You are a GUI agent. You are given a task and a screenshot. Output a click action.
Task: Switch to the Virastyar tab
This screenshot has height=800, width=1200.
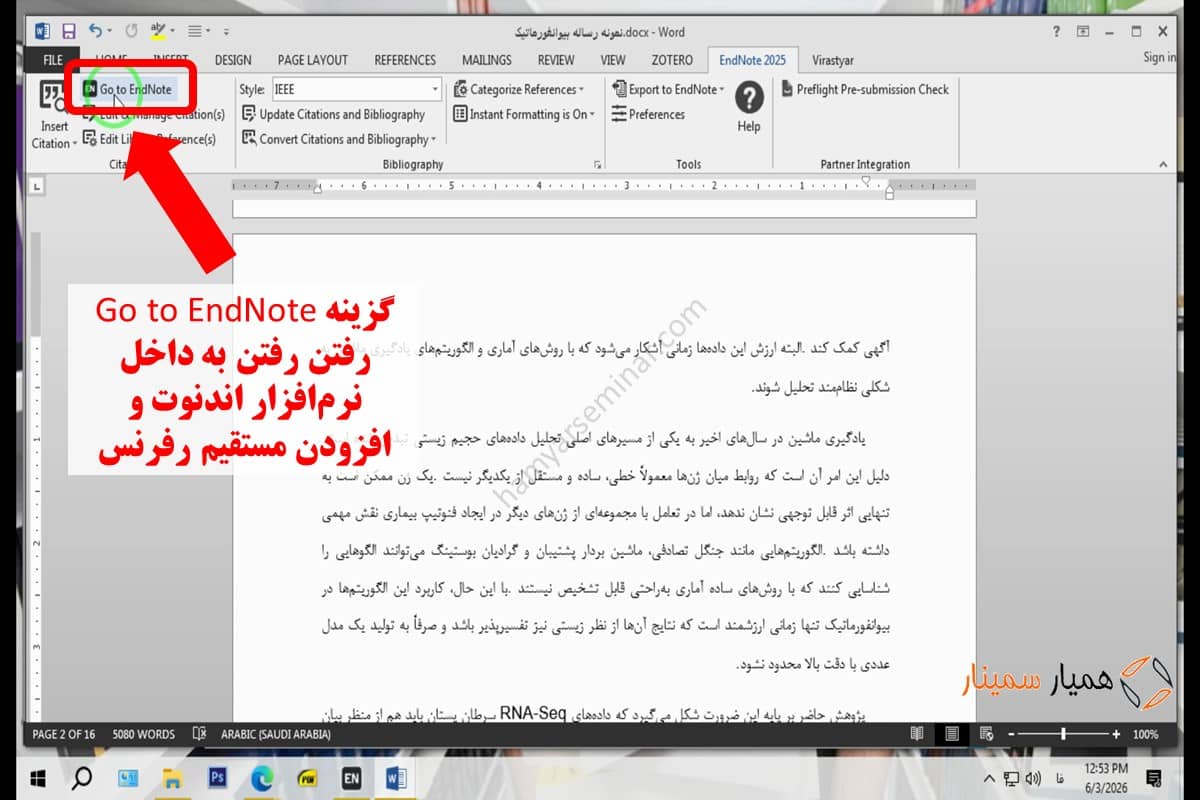(833, 60)
